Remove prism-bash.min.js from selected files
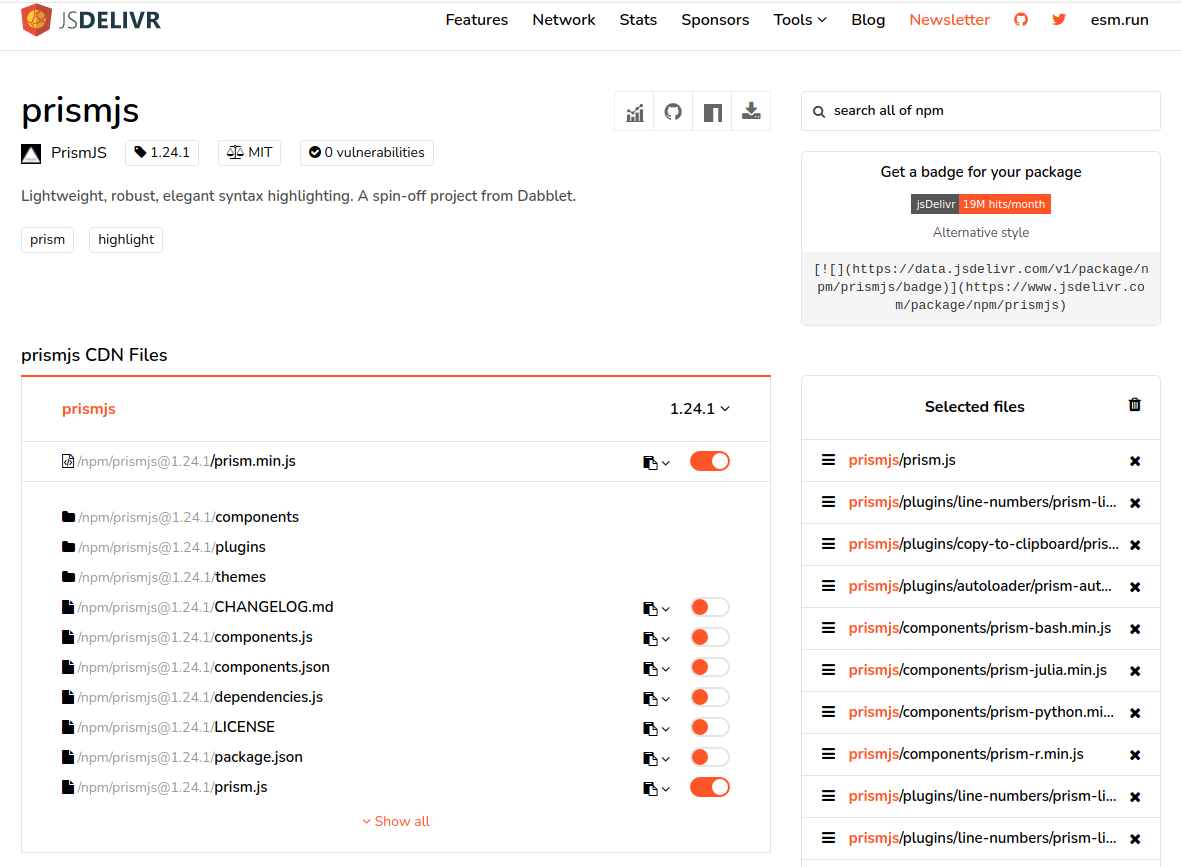 [1135, 630]
